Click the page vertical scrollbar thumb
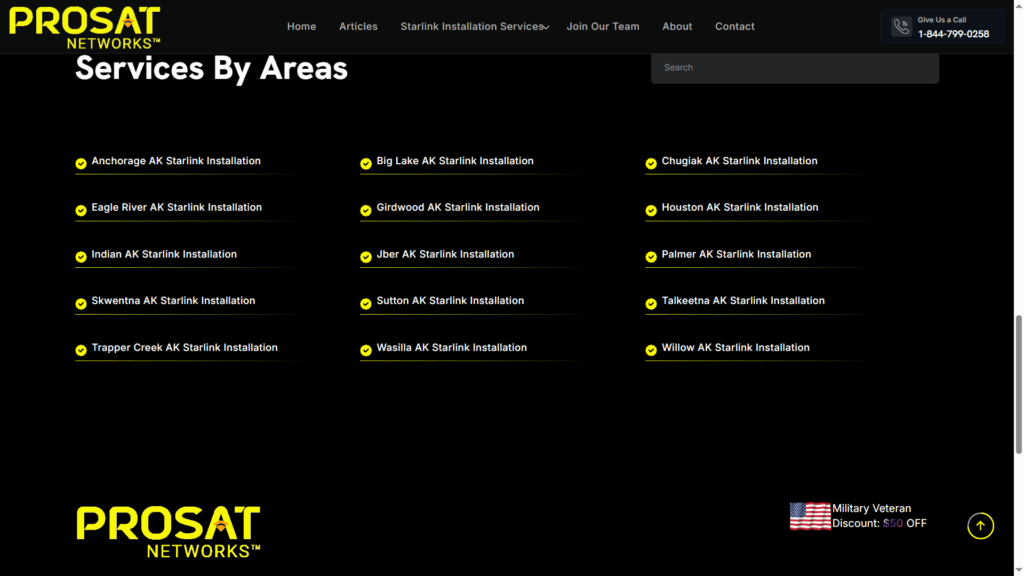Image resolution: width=1024 pixels, height=576 pixels. (x=1018, y=384)
